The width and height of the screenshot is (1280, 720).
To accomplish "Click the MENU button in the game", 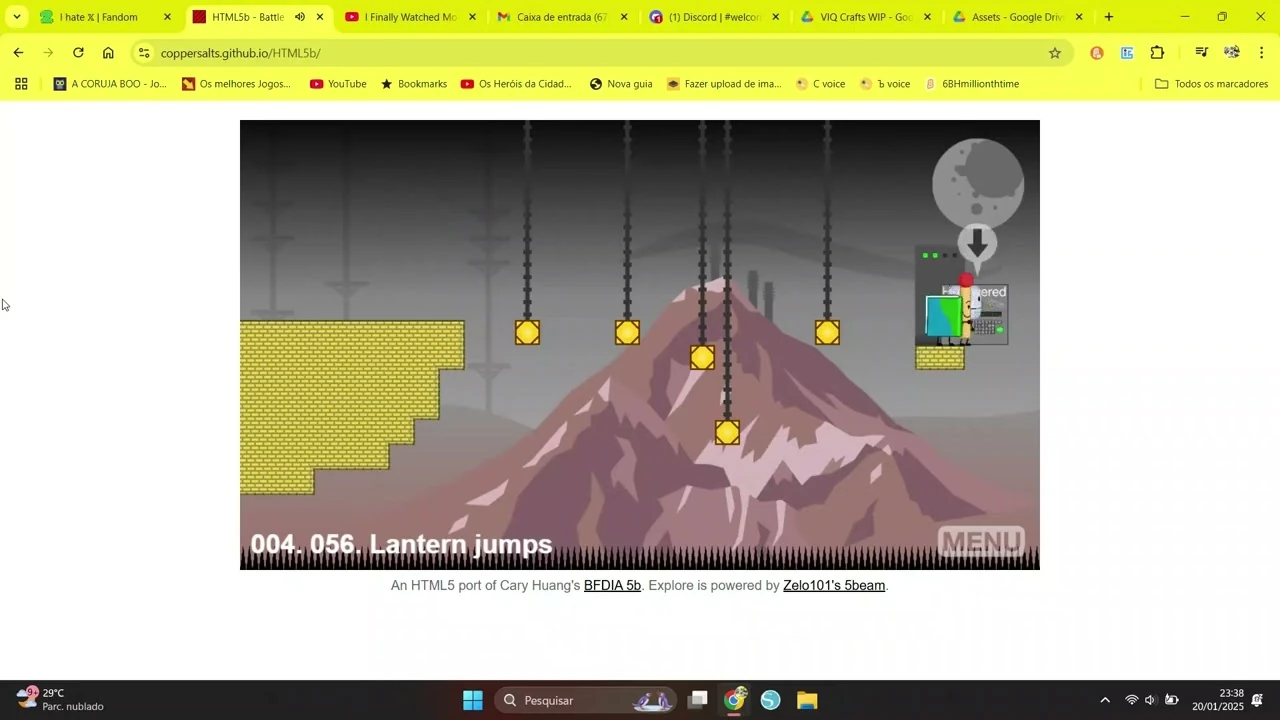I will 981,542.
